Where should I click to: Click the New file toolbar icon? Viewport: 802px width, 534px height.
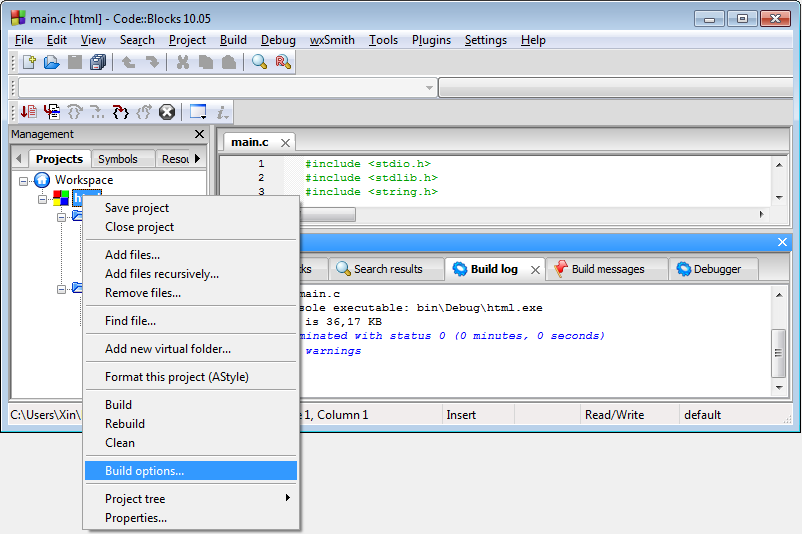pos(29,62)
